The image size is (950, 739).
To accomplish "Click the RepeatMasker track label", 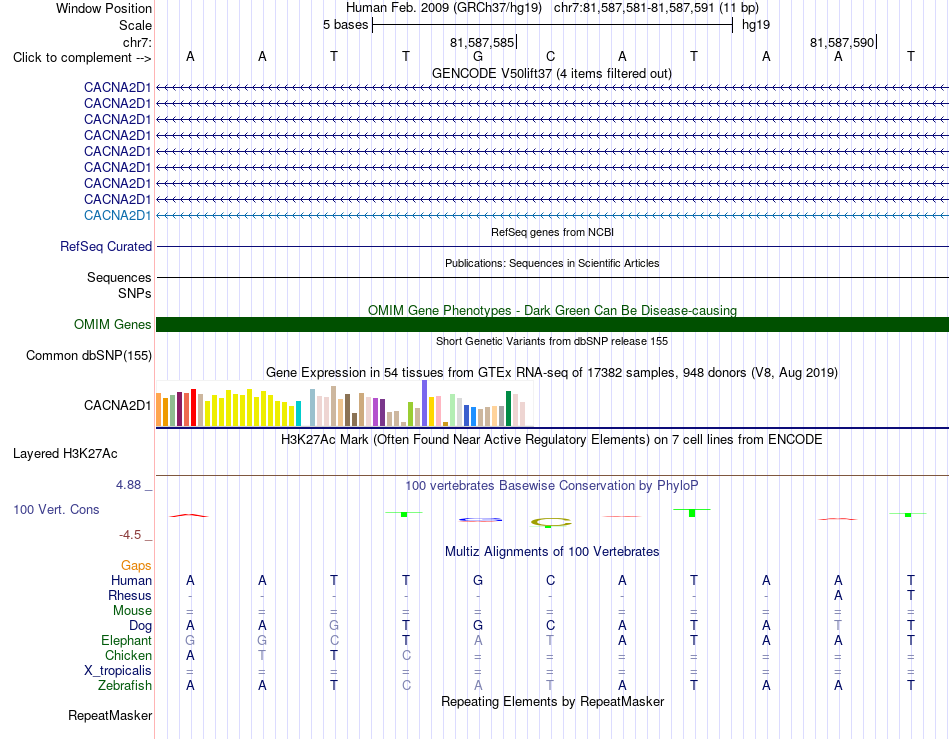I will pyautogui.click(x=110, y=716).
